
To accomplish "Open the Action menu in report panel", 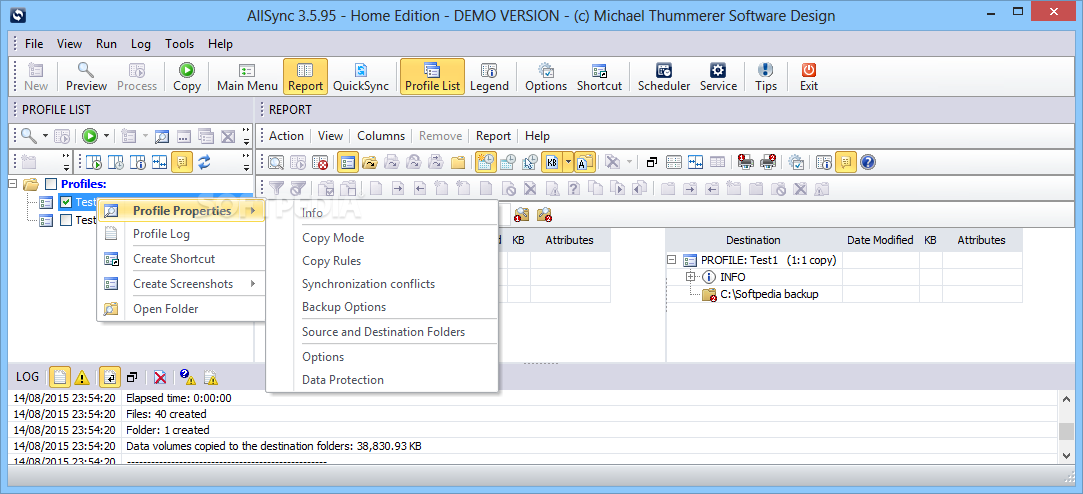I will click(286, 136).
